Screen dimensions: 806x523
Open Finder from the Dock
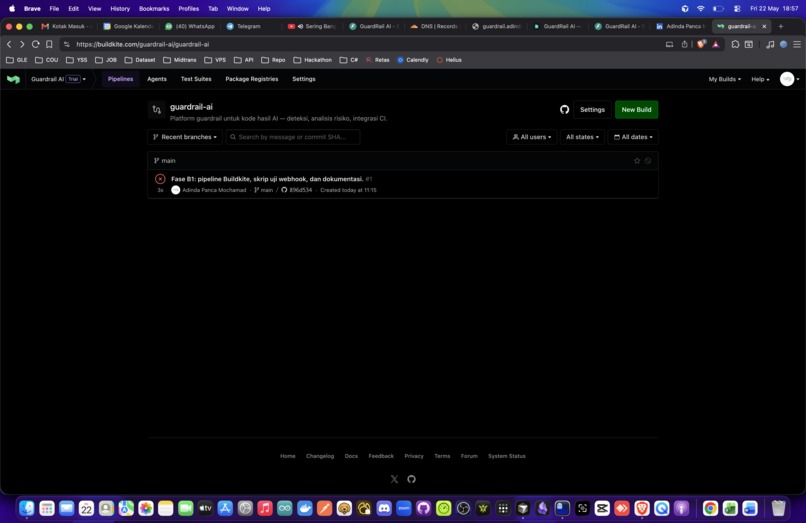tap(27, 508)
